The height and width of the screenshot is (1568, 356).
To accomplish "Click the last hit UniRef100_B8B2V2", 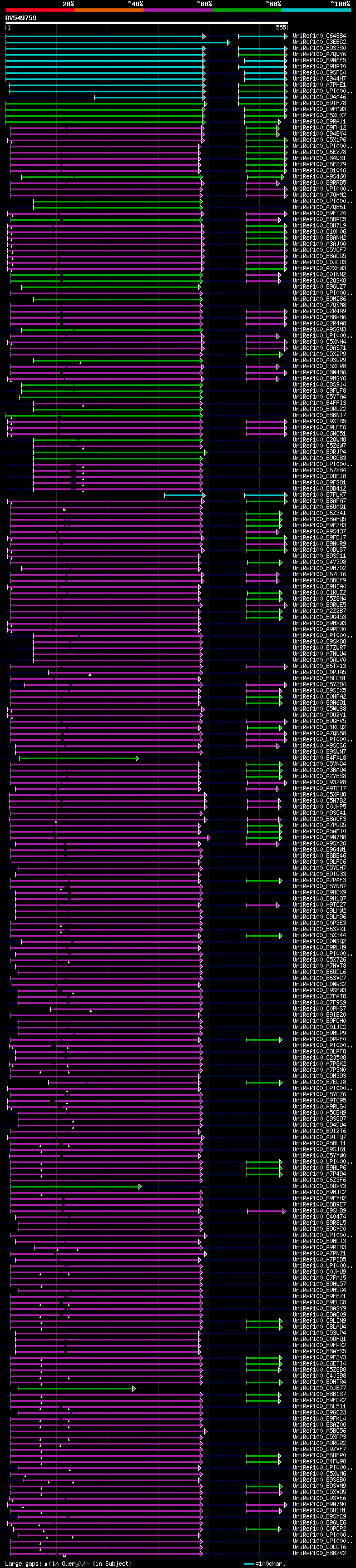I will point(319,1554).
